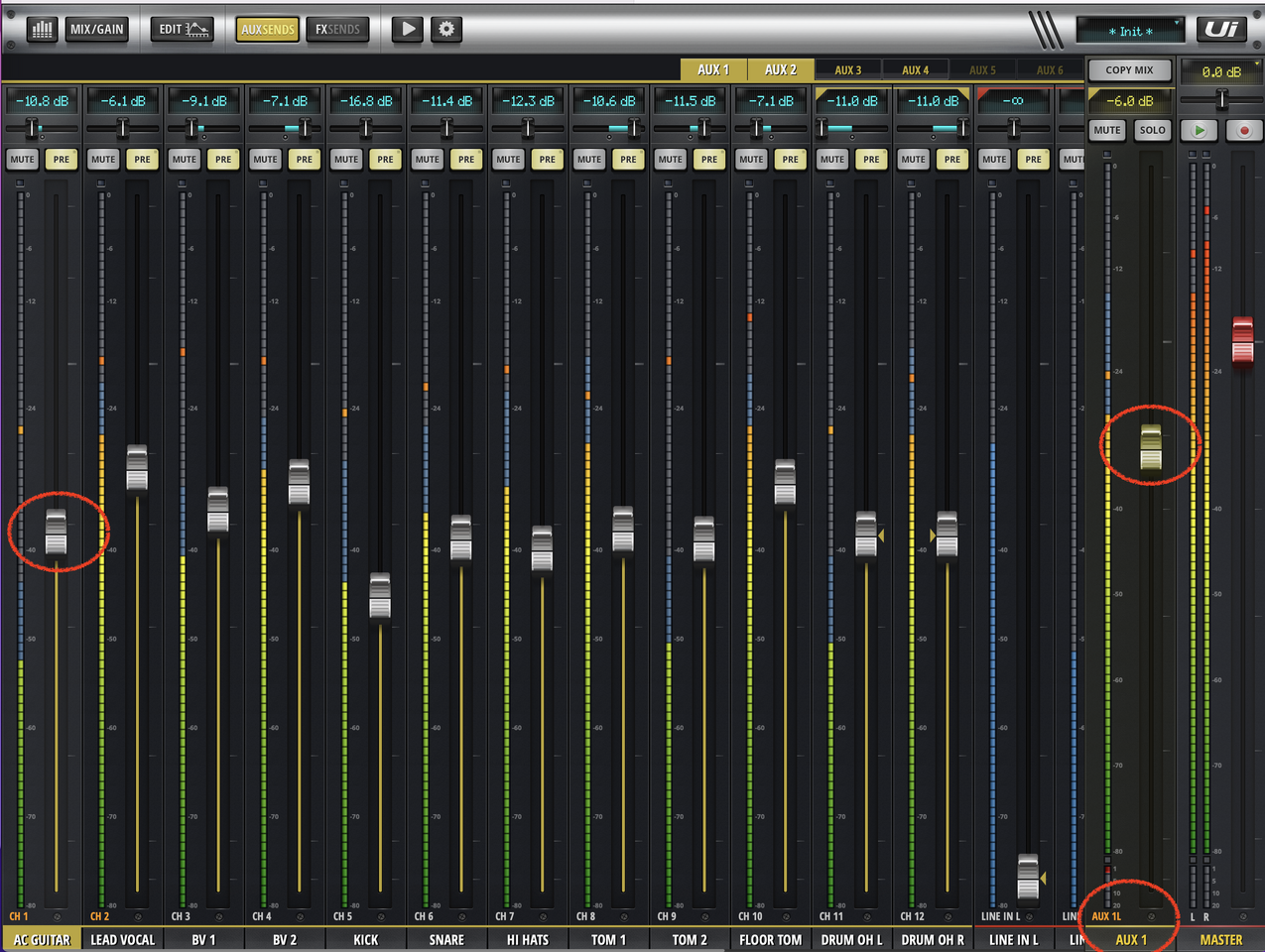The width and height of the screenshot is (1265, 952).
Task: Switch to the AUX 2 tab
Action: point(781,69)
